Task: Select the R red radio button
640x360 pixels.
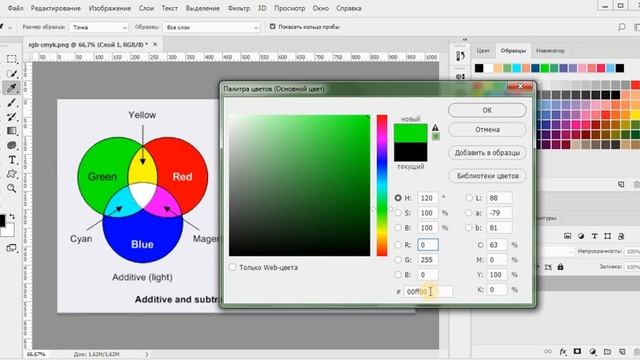Action: click(x=398, y=244)
